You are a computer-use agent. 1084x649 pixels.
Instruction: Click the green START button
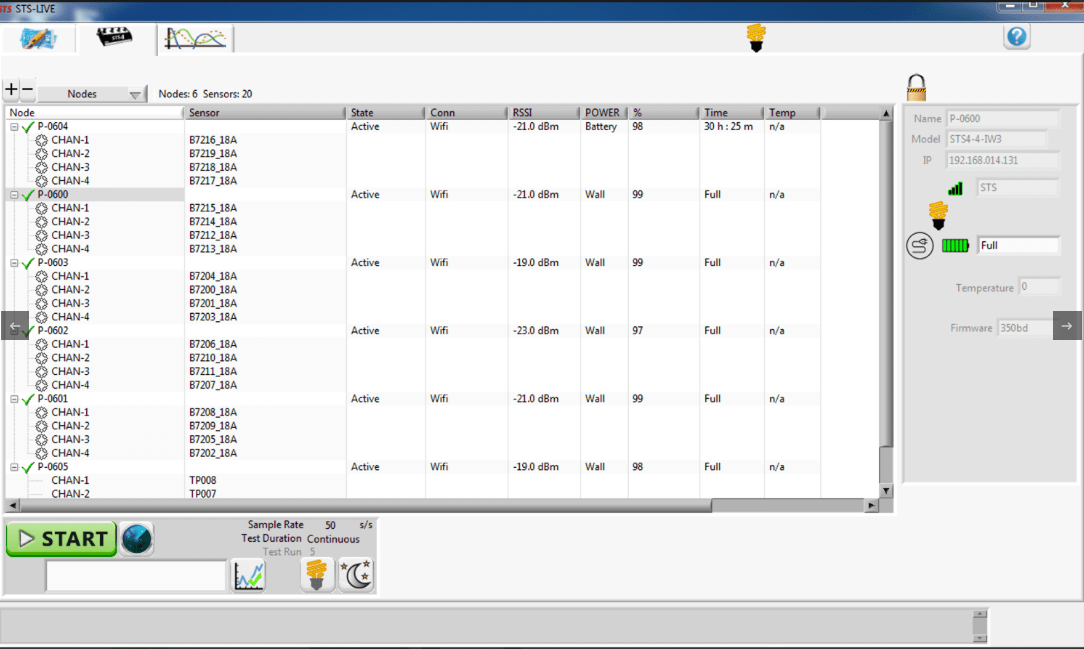click(x=61, y=539)
